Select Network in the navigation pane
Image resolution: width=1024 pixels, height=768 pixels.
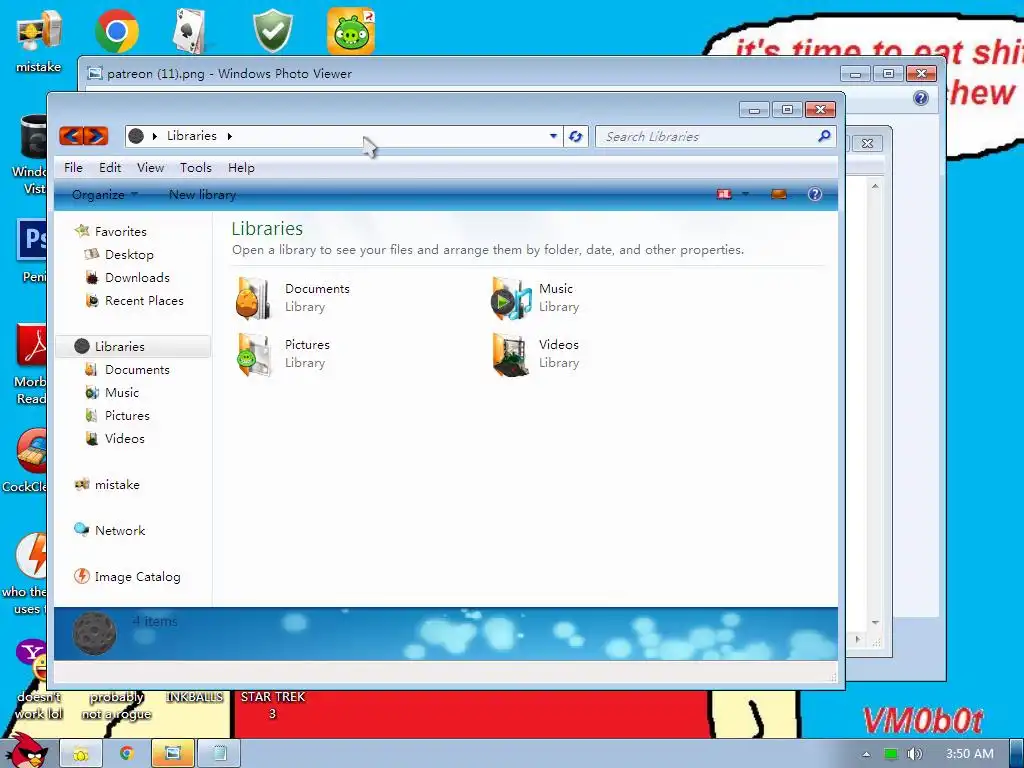tap(110, 530)
